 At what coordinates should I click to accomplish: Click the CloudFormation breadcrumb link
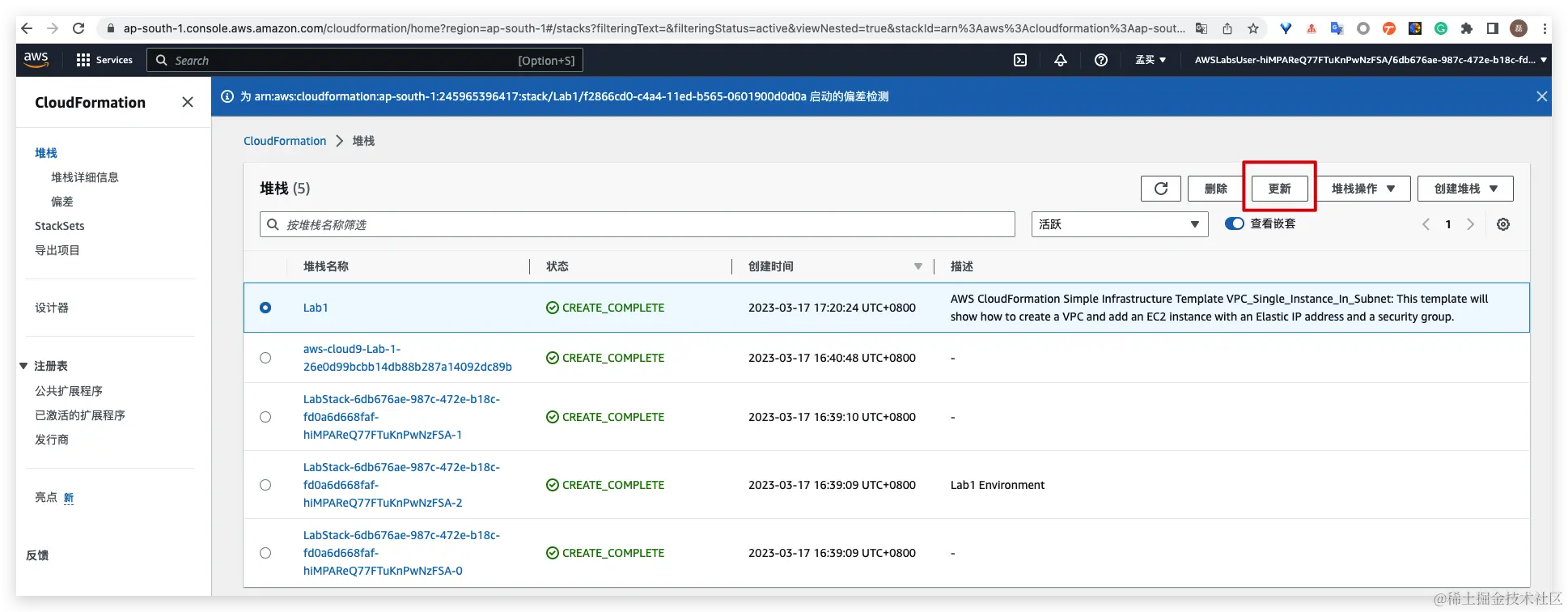coord(285,141)
